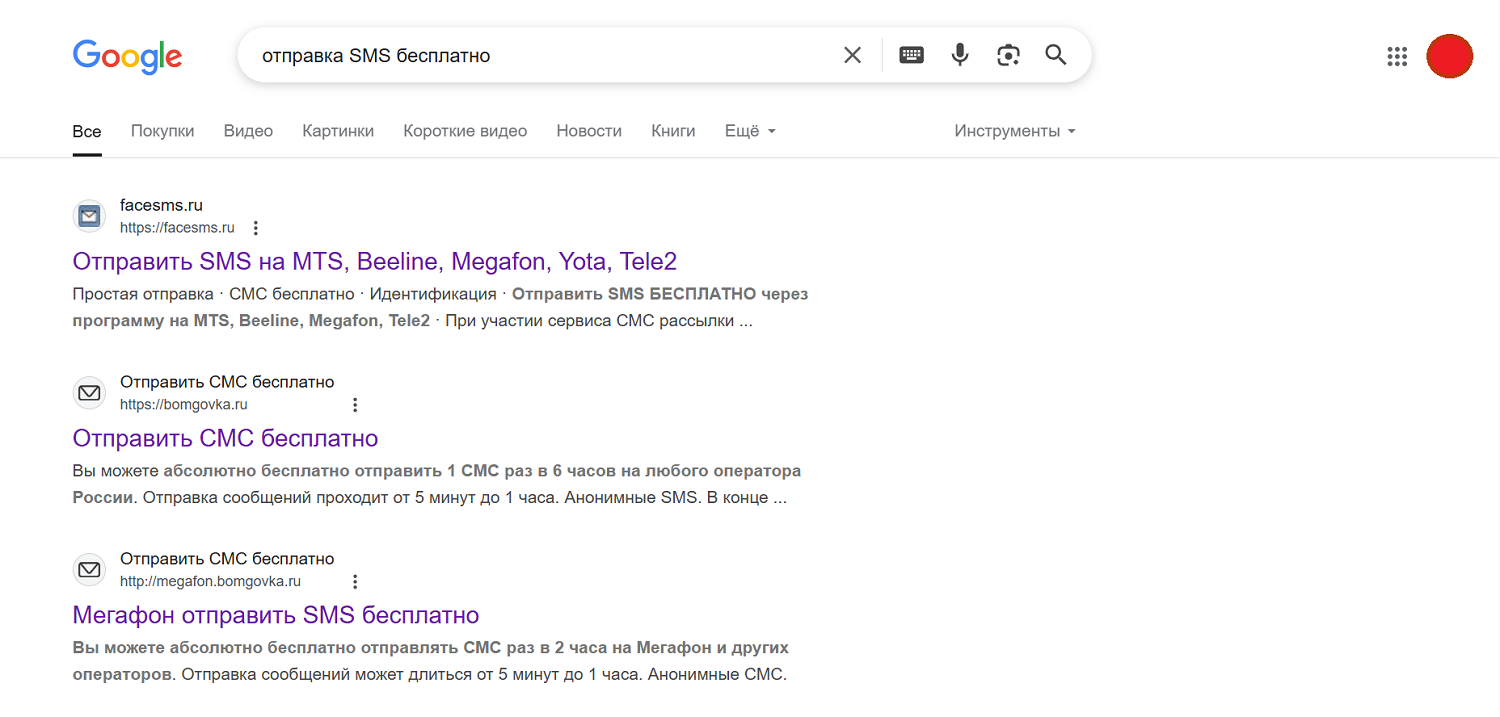This screenshot has width=1500, height=717.
Task: Click the http://megafon.bomgovka.ru URL
Action: coord(210,582)
